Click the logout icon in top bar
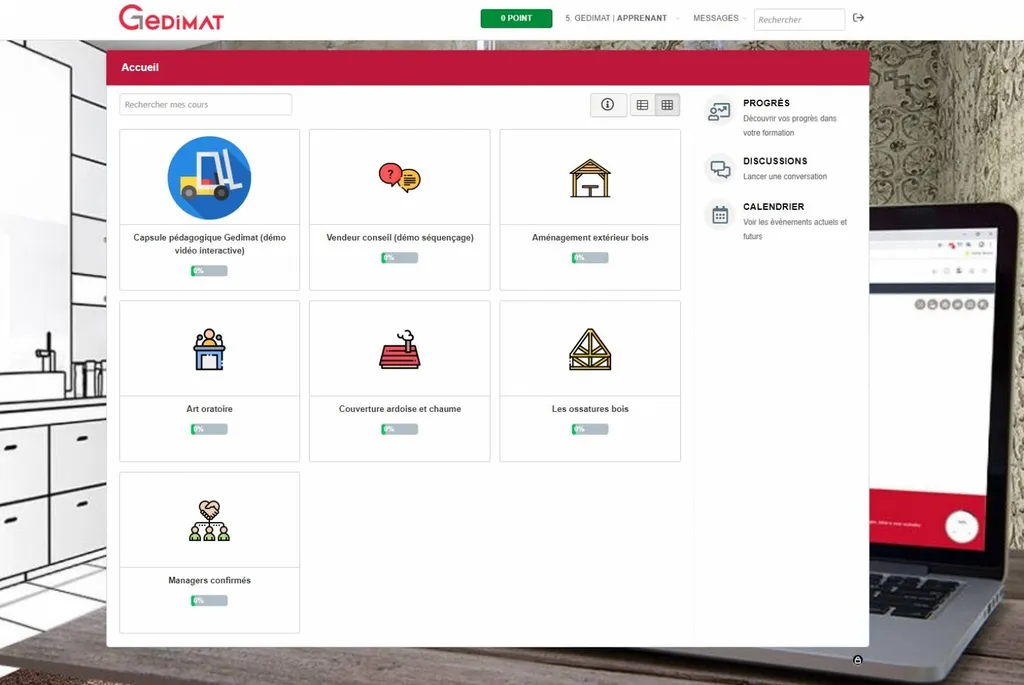Image resolution: width=1024 pixels, height=685 pixels. (858, 18)
